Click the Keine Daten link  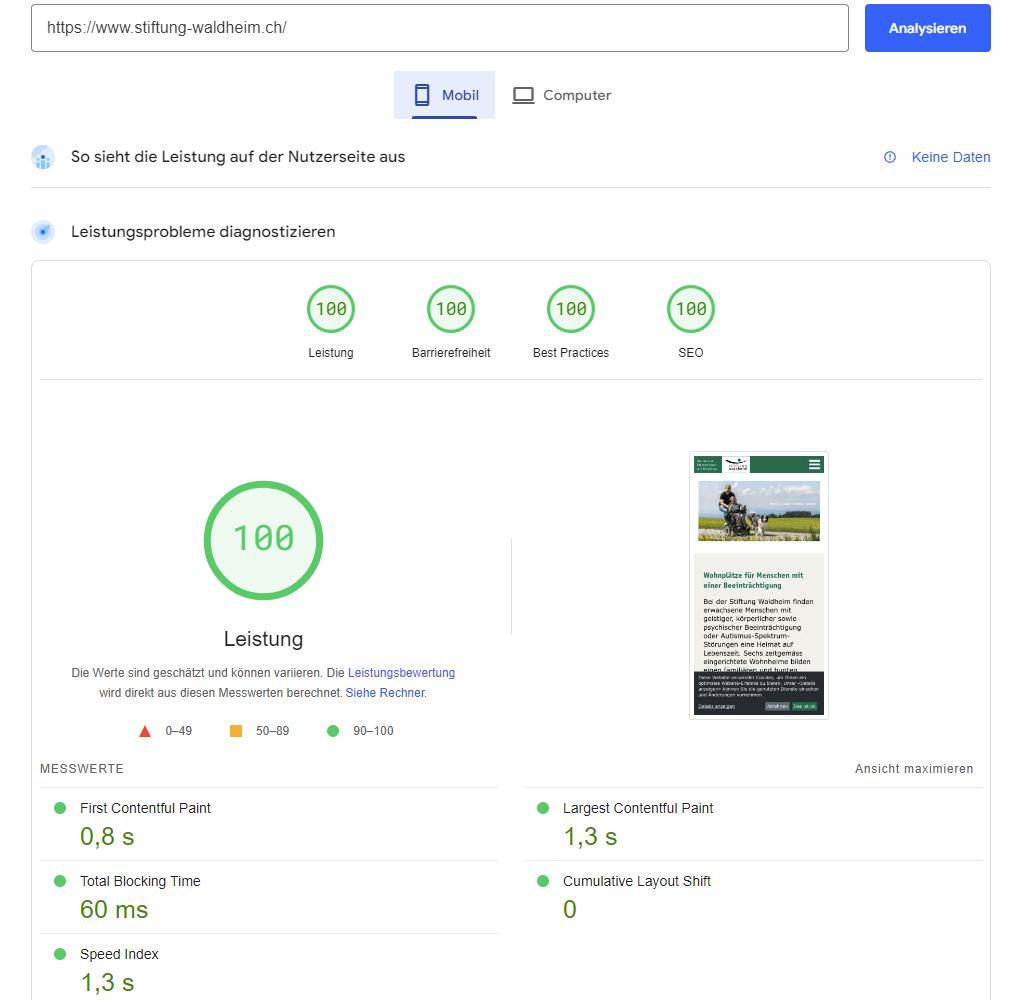[x=950, y=157]
